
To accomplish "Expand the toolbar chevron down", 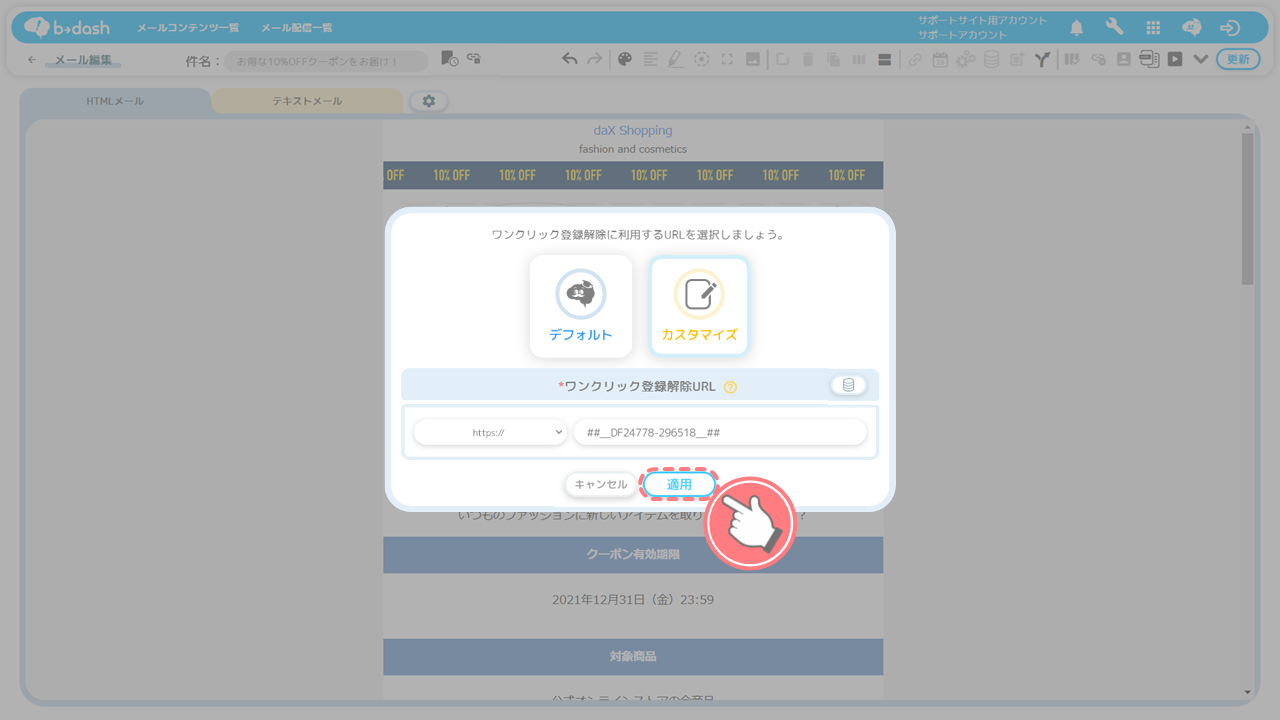I will [1201, 59].
